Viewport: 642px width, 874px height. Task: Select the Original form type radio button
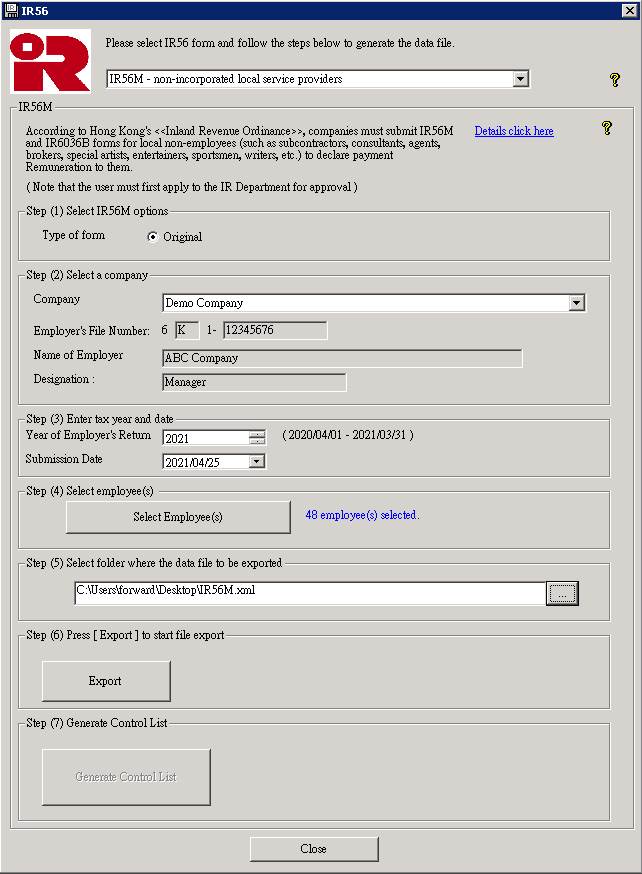153,237
